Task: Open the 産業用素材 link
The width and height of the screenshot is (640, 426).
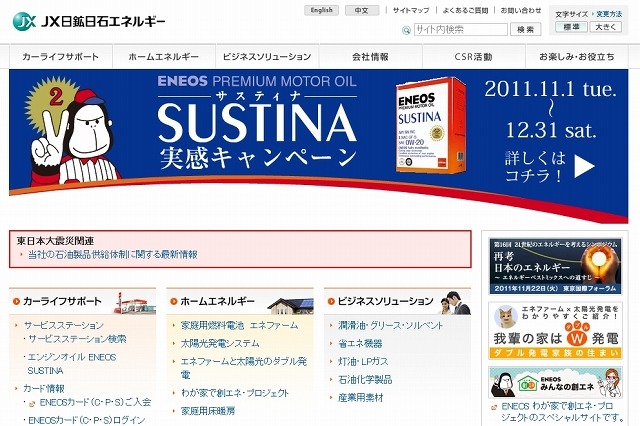Action: point(361,397)
